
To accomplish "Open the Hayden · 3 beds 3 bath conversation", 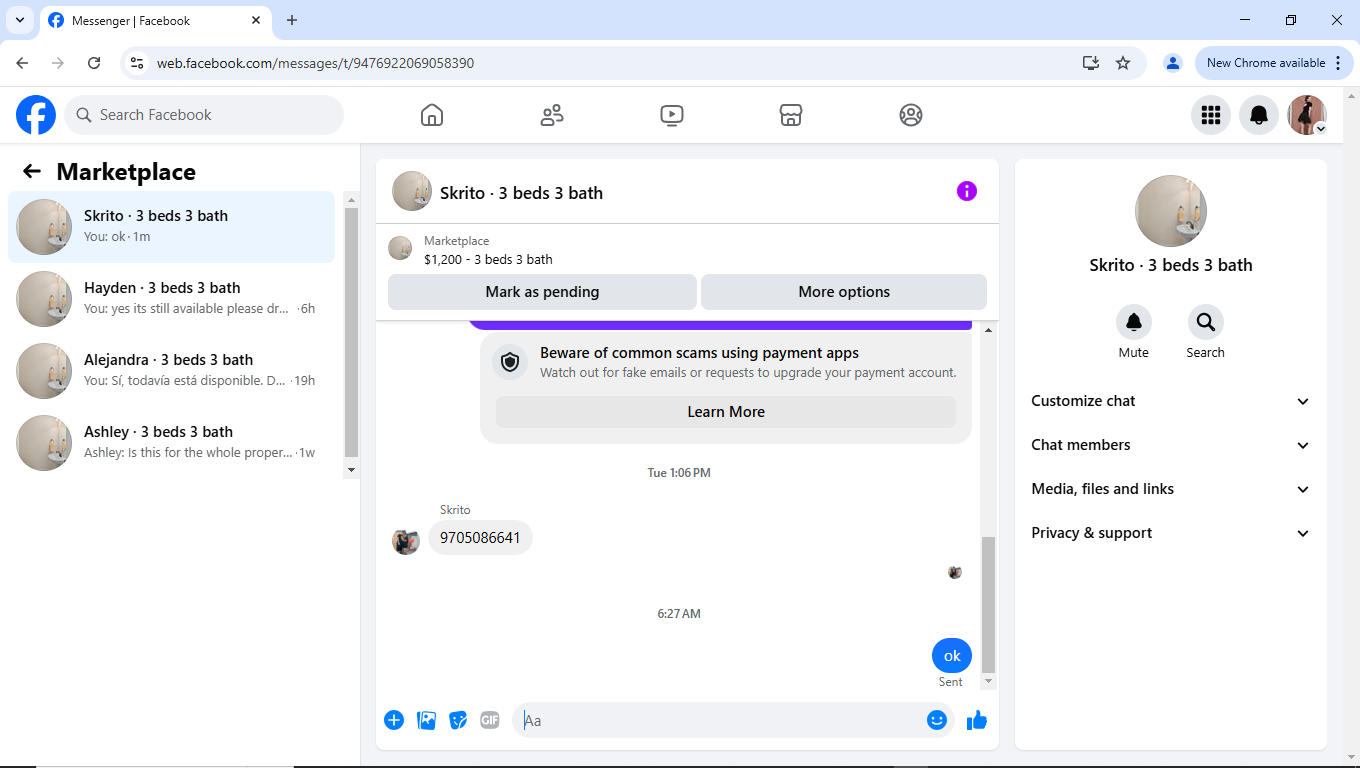I will point(171,299).
